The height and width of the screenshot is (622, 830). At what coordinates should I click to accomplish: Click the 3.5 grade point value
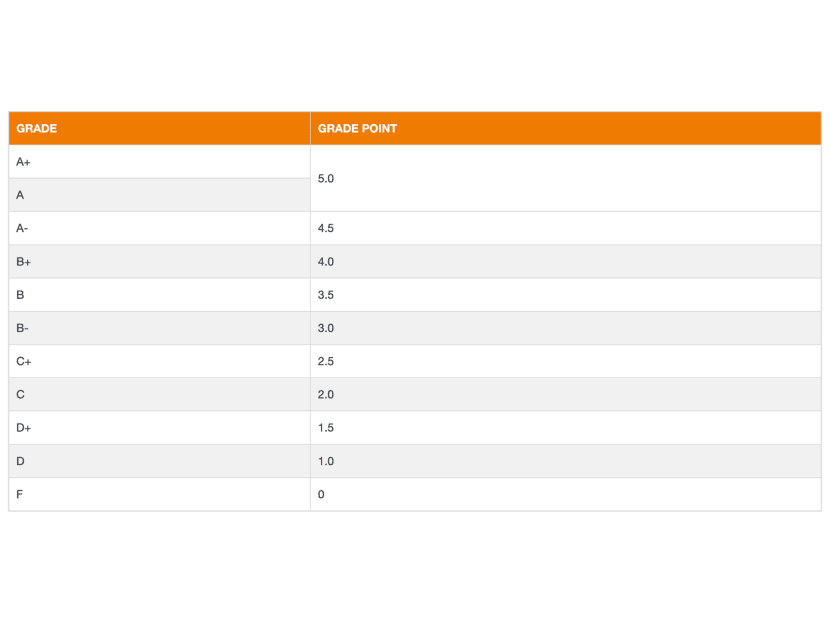pyautogui.click(x=326, y=295)
